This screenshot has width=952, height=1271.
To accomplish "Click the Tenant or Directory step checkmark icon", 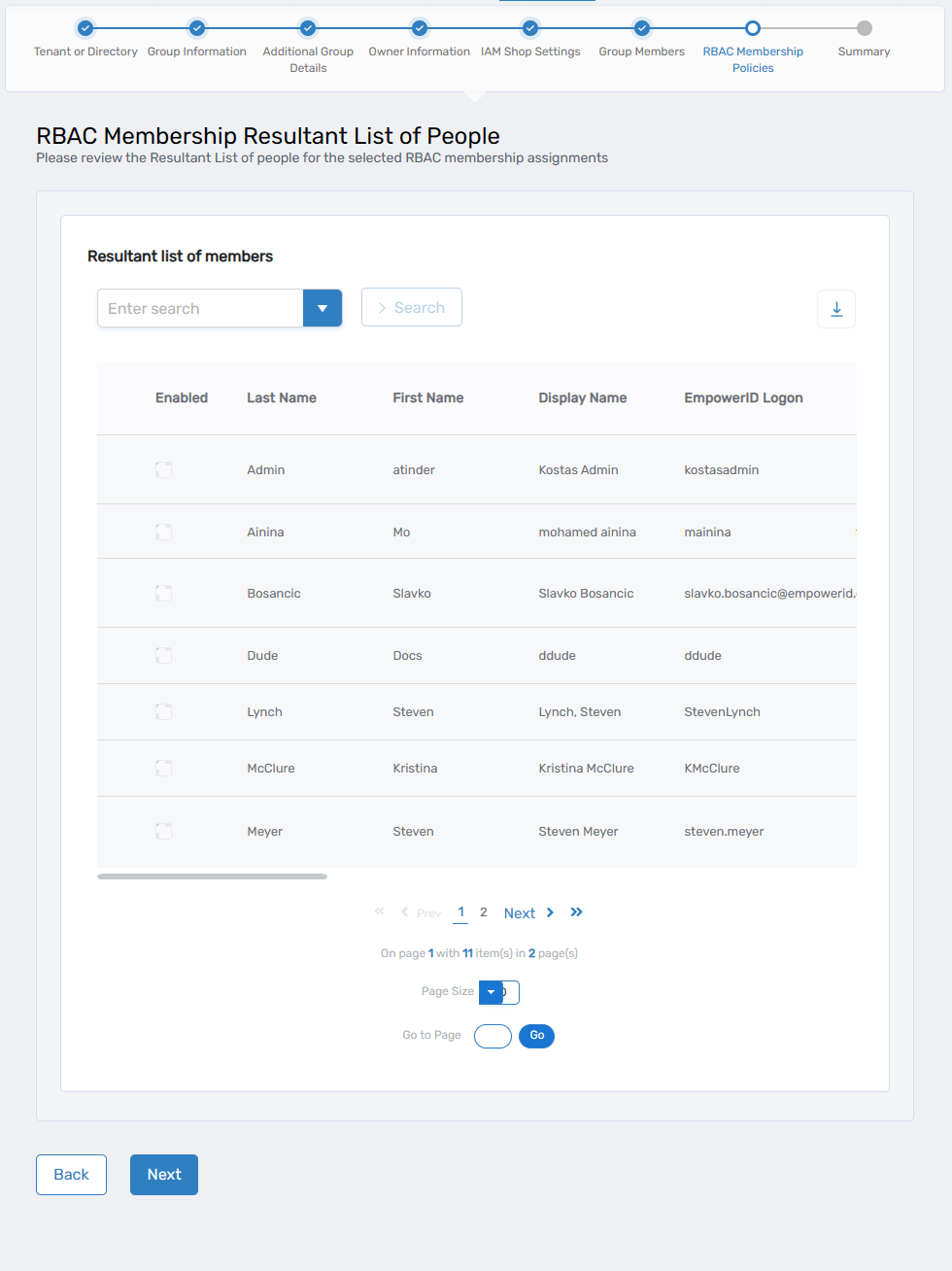I will [85, 28].
